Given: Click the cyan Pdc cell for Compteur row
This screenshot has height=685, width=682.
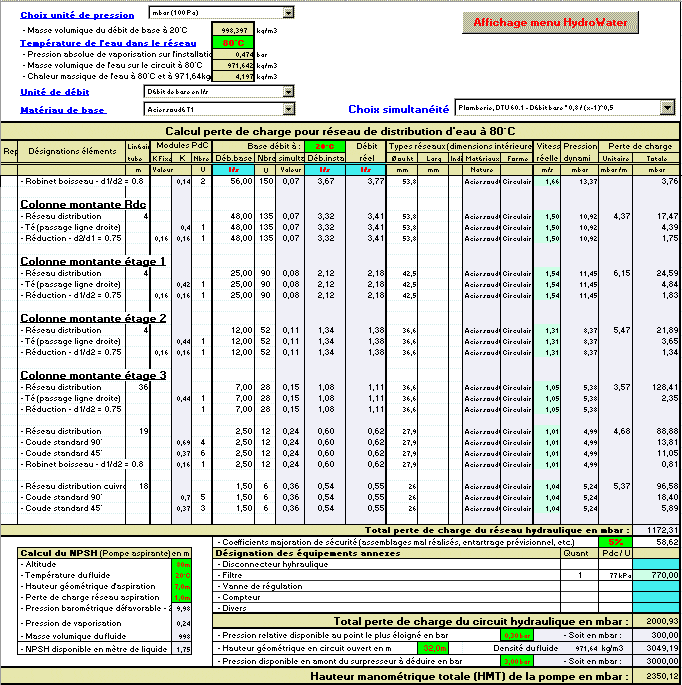Looking at the screenshot, I should pyautogui.click(x=656, y=597).
